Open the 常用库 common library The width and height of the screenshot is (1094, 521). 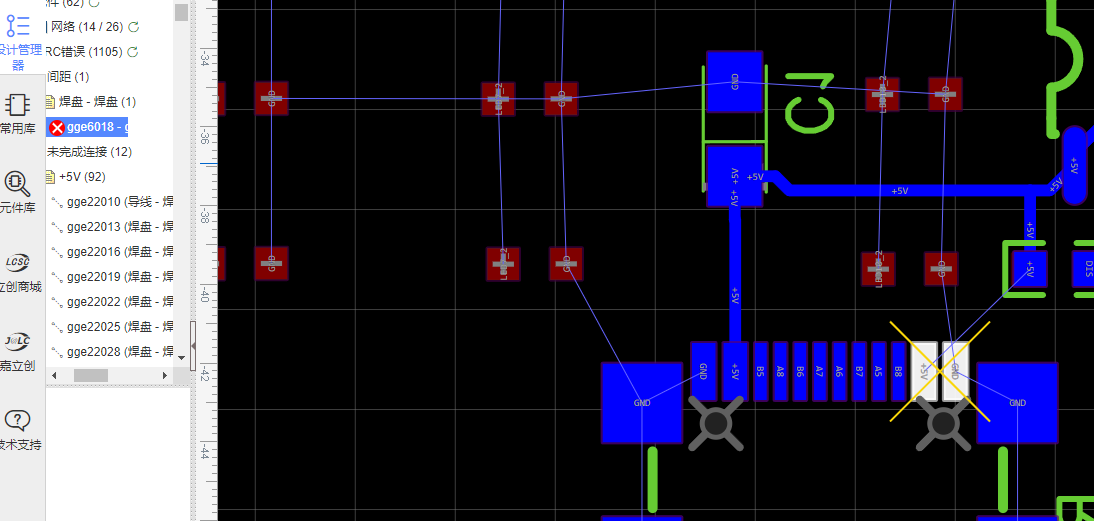tap(18, 115)
